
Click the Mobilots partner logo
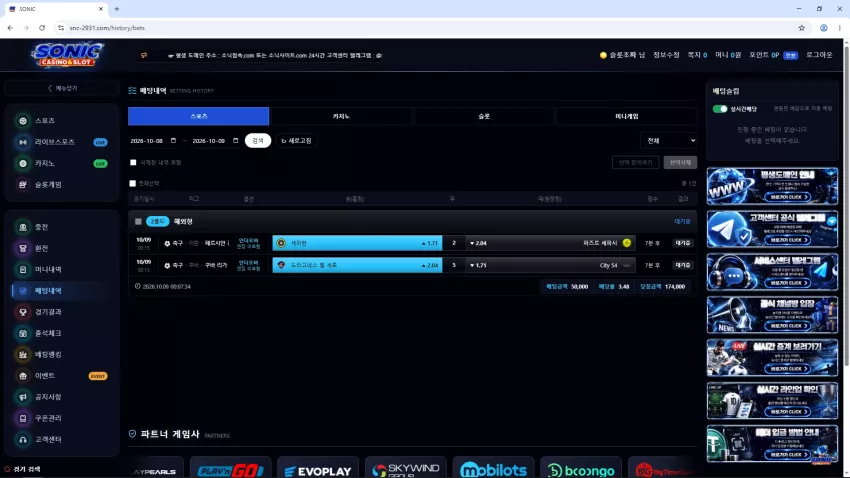tap(493, 470)
